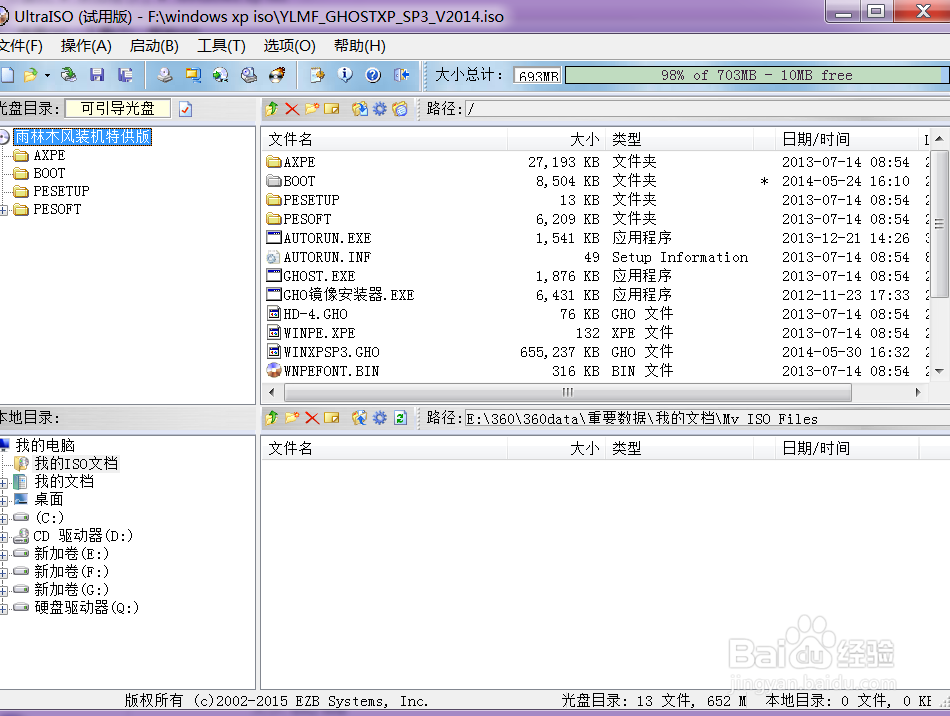Click the horizontal scrollbar thumb in the image list

click(x=568, y=392)
